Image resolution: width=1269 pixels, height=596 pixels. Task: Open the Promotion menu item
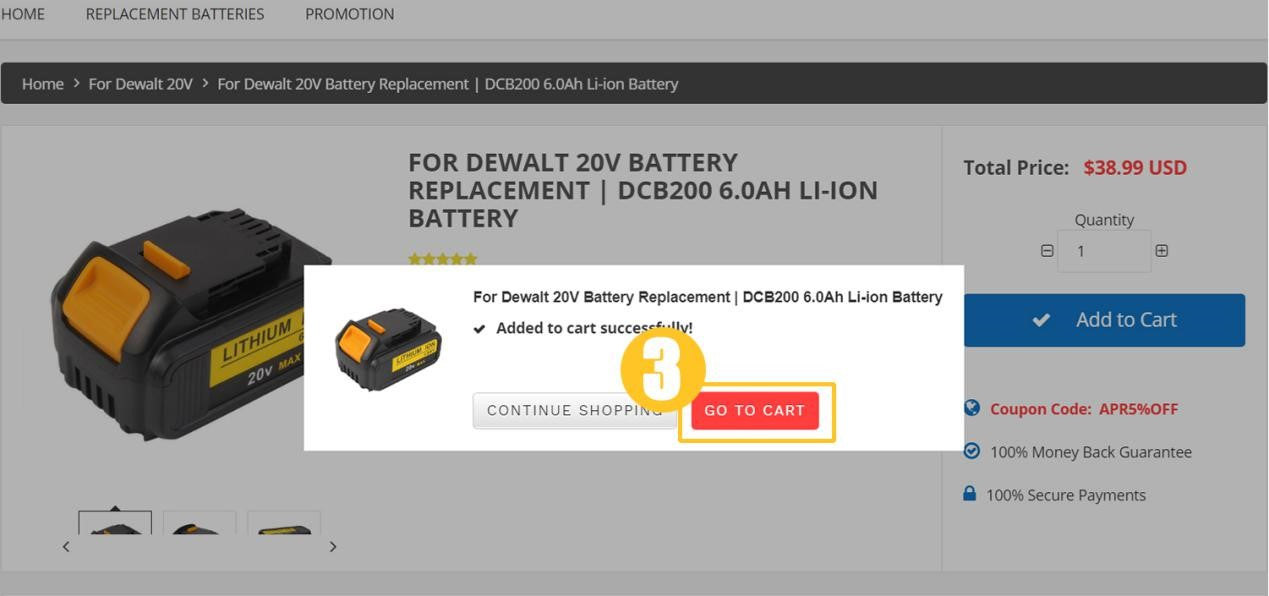tap(349, 14)
